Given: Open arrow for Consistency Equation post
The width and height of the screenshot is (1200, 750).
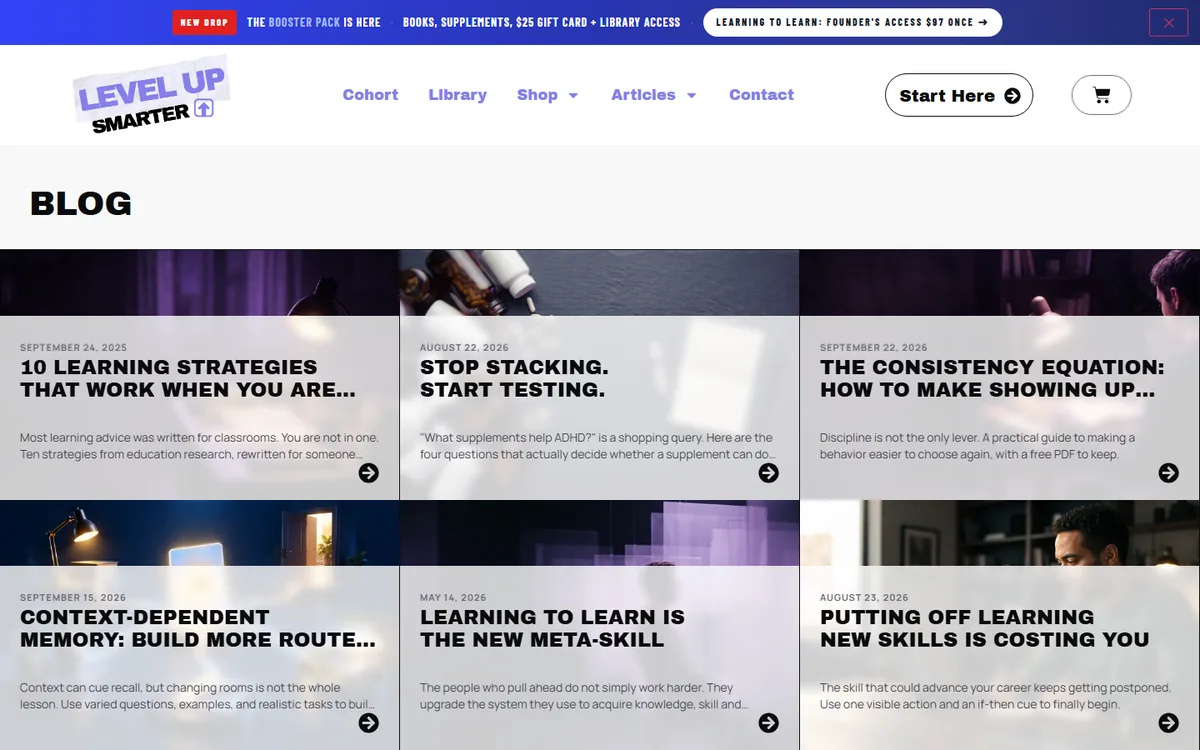Looking at the screenshot, I should (1169, 473).
